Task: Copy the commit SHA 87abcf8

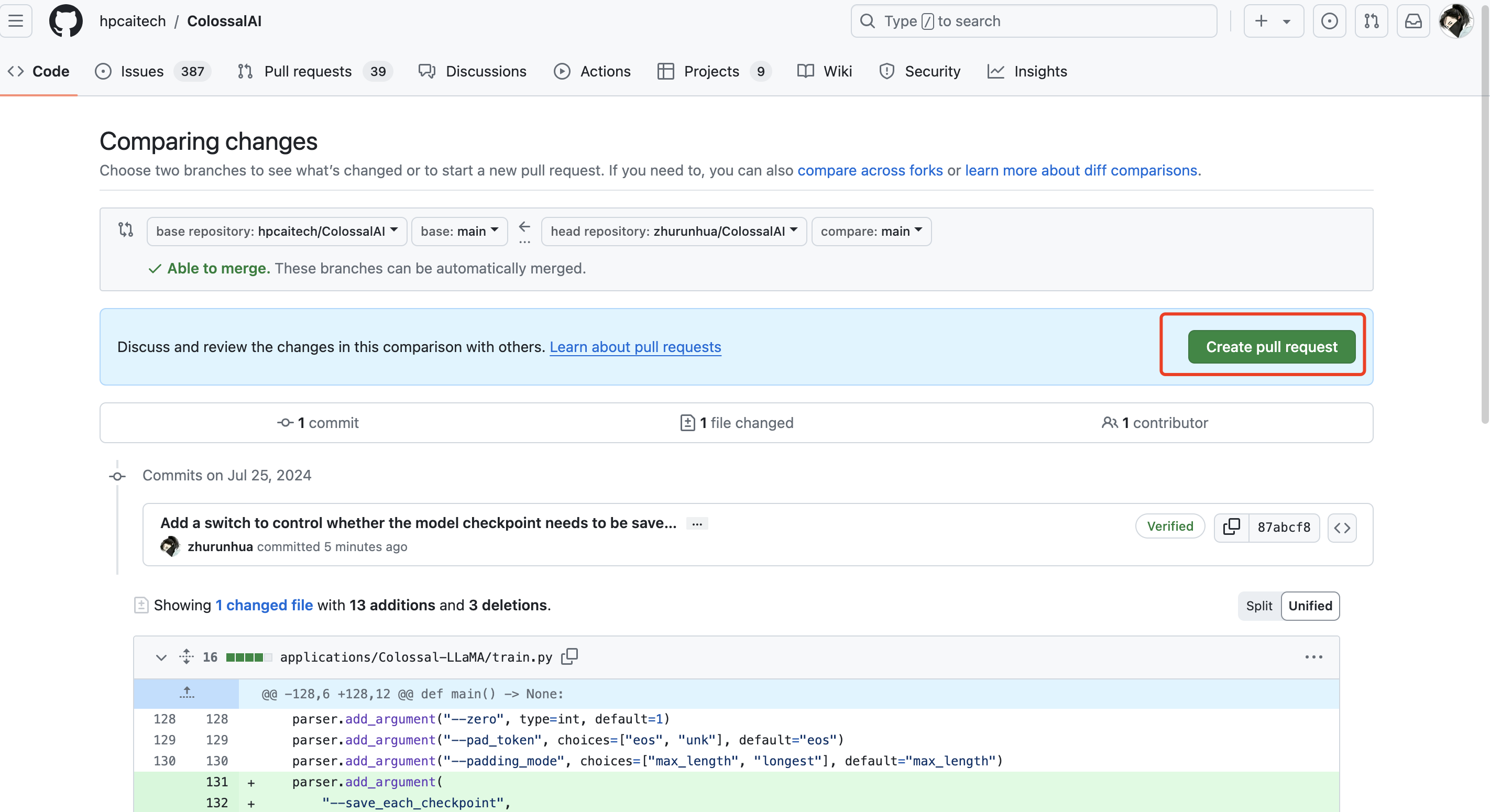Action: [1231, 527]
